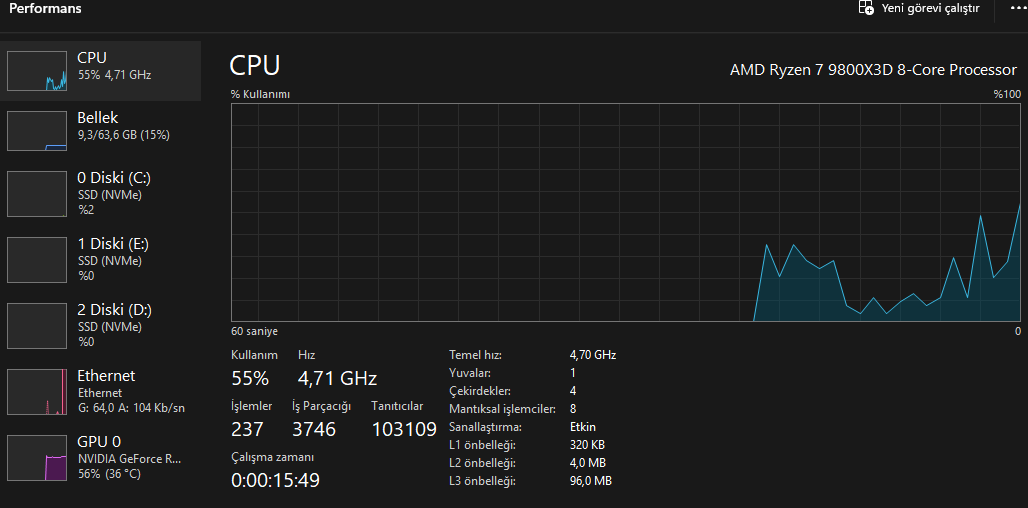Select the Bellek mini graph thumbnail
The width and height of the screenshot is (1028, 508).
(37, 131)
